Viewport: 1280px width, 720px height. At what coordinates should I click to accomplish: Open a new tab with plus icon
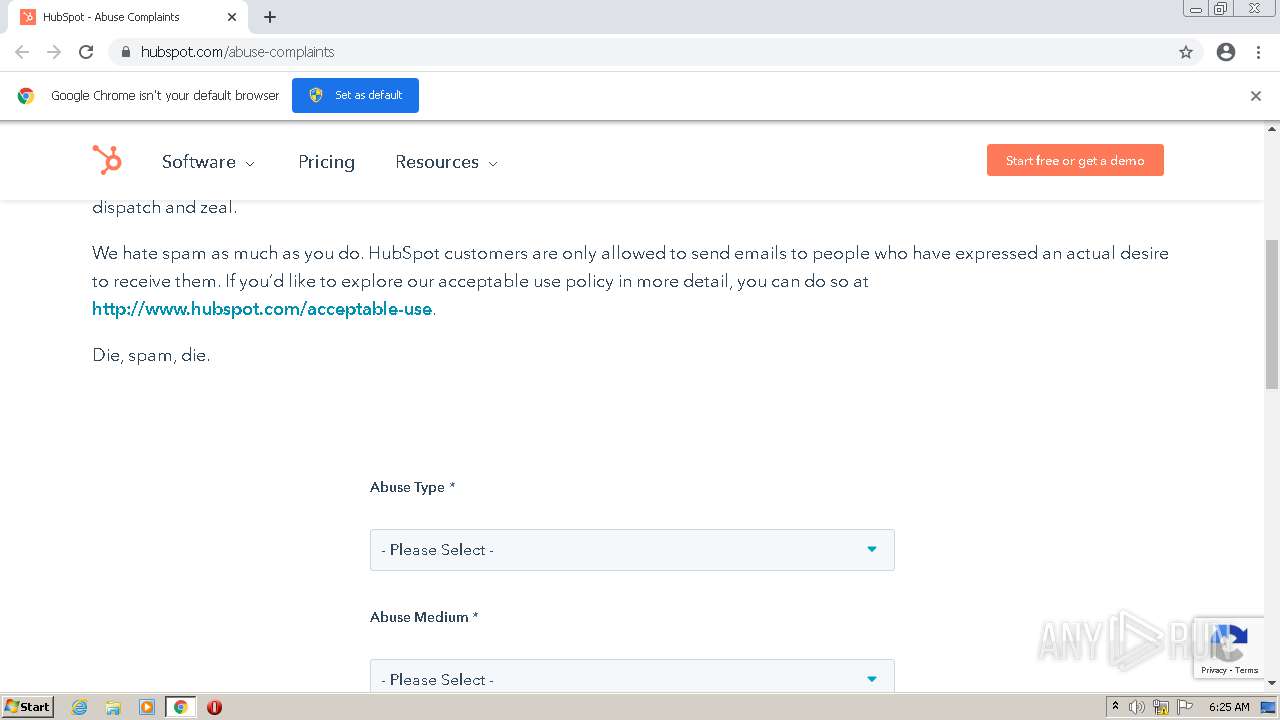tap(270, 17)
